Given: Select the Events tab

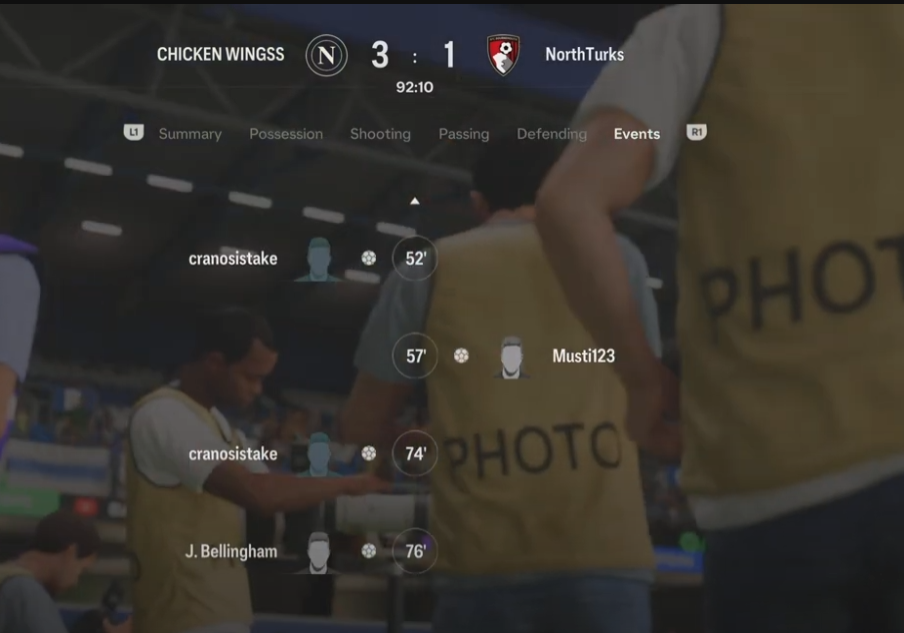Looking at the screenshot, I should click(637, 134).
